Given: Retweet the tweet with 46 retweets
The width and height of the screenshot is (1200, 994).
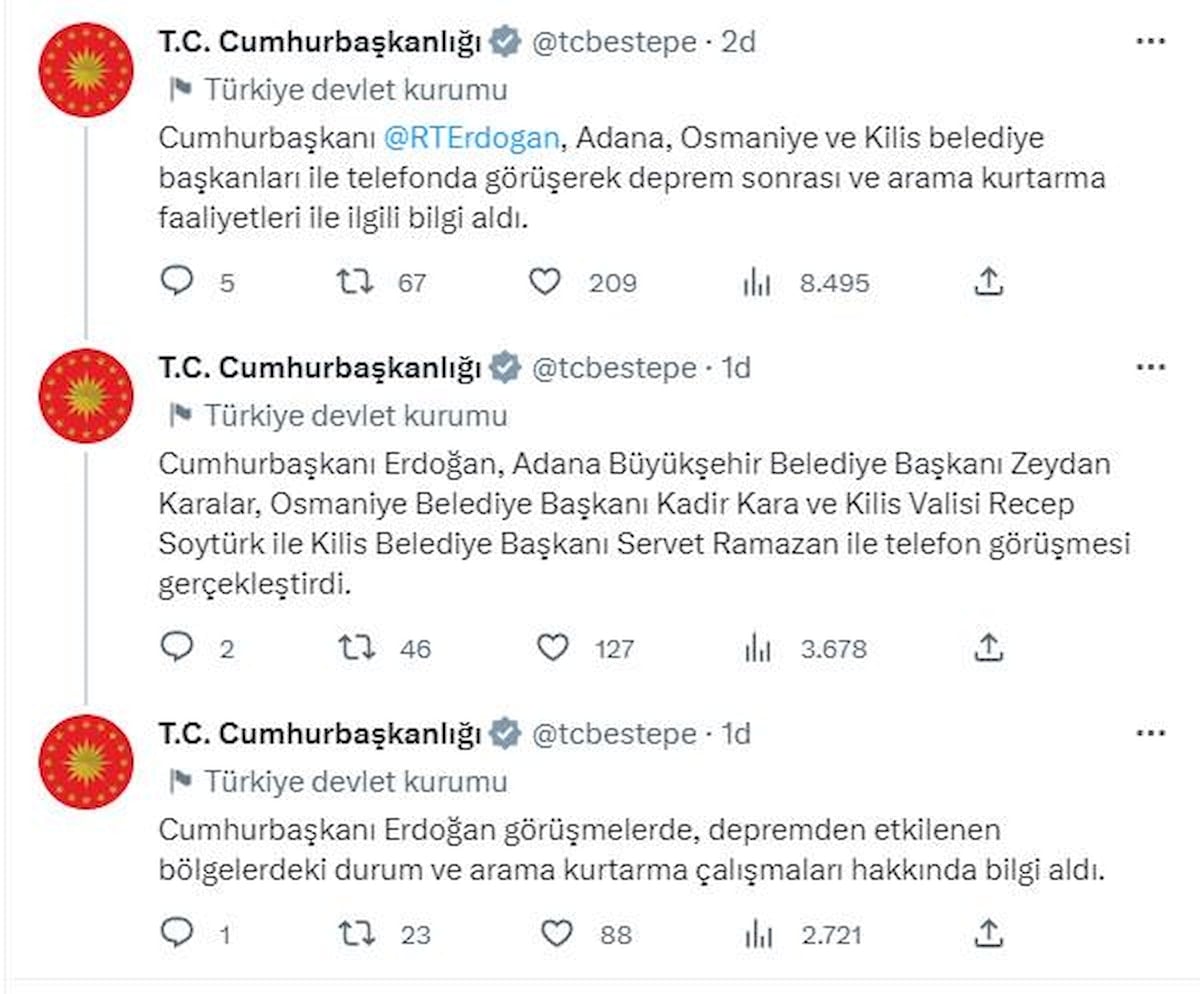Looking at the screenshot, I should [355, 649].
